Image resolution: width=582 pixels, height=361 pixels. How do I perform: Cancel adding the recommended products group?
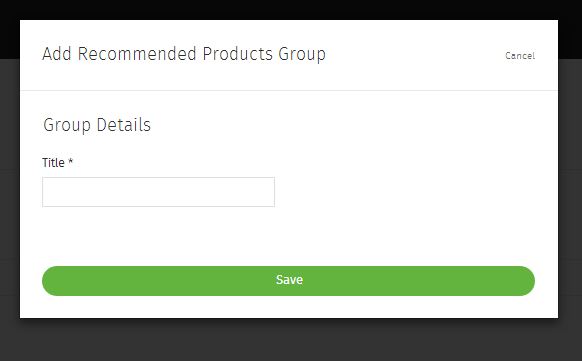coord(520,56)
